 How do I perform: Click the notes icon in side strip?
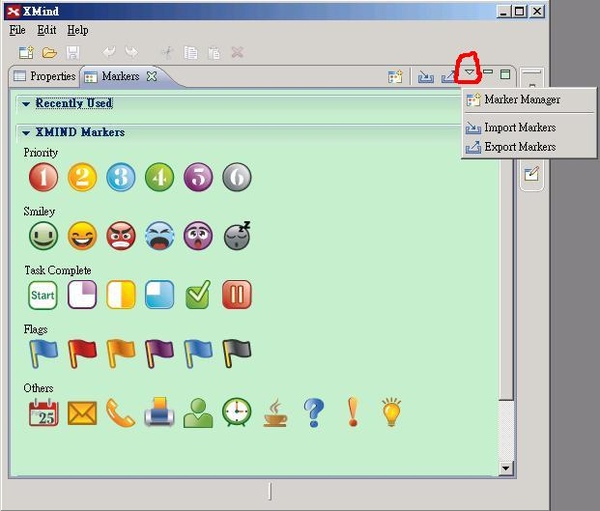[532, 174]
